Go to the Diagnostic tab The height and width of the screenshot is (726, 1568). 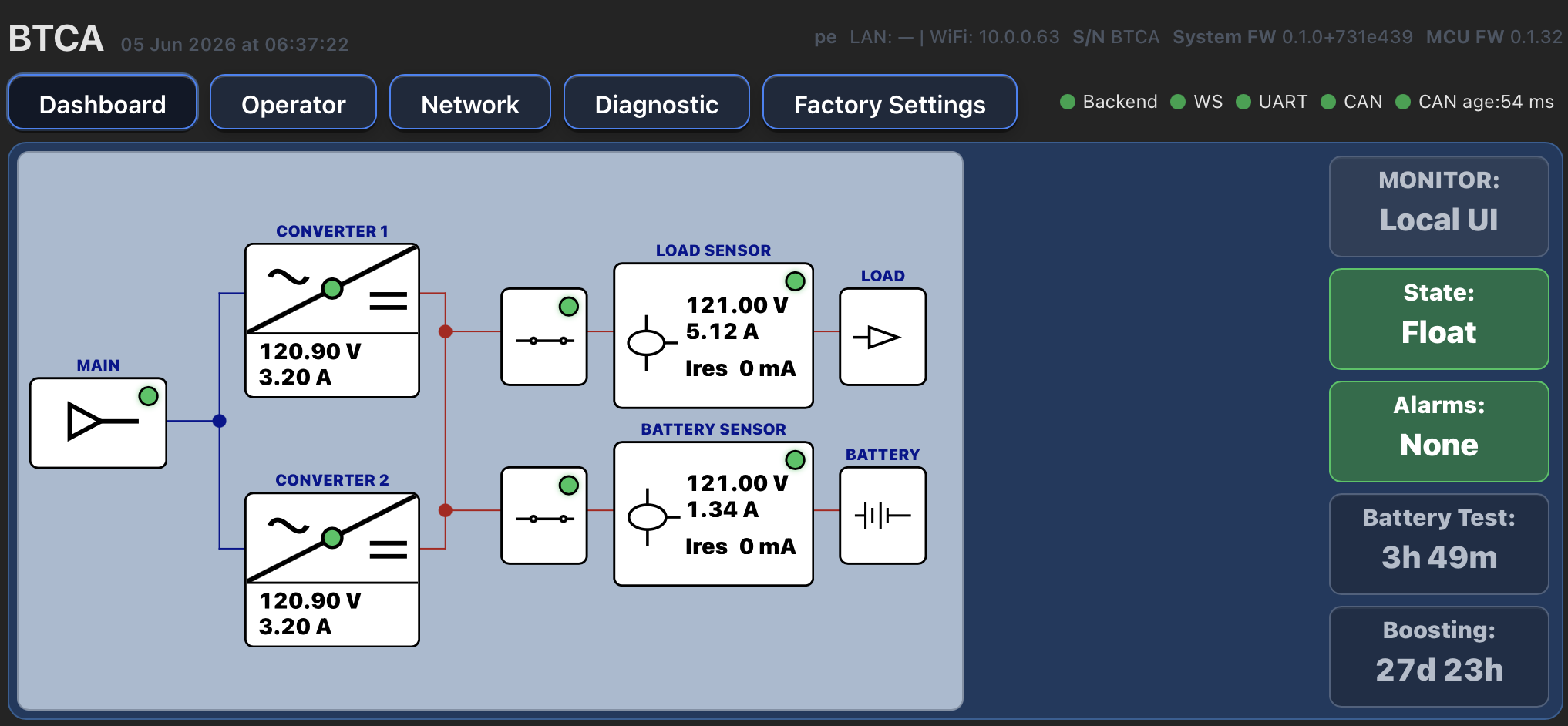point(657,103)
